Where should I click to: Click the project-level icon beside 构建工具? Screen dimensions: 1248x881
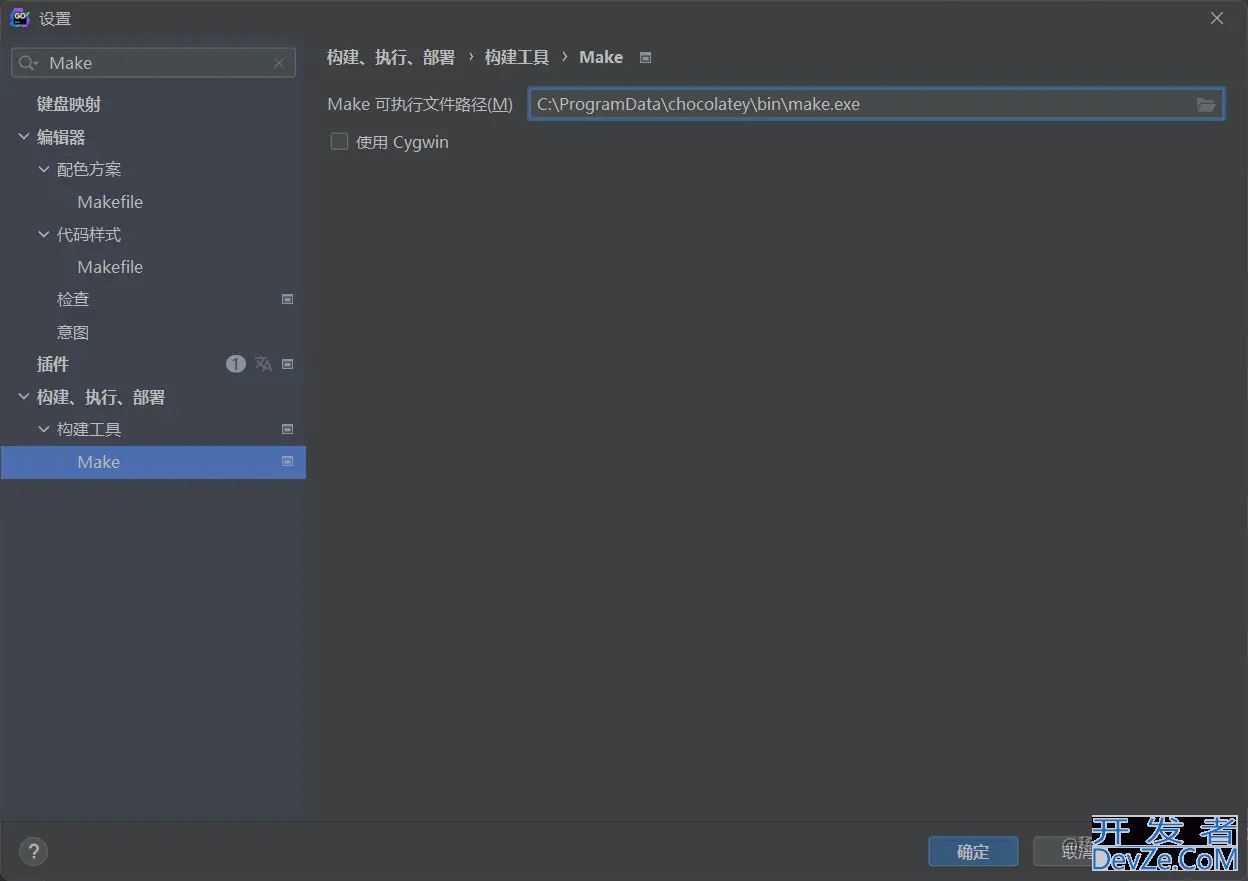tap(288, 429)
